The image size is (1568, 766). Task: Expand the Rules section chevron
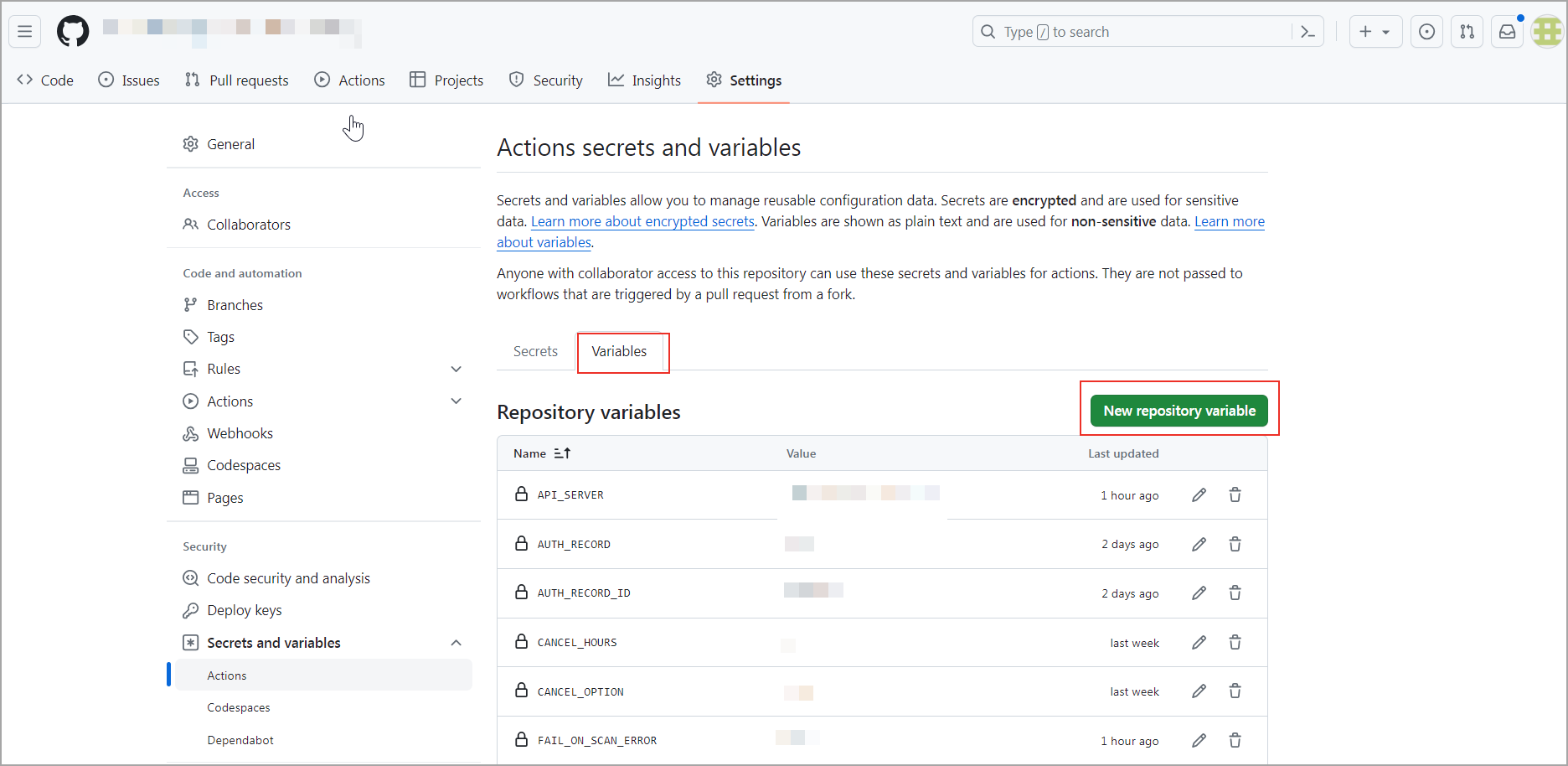456,369
